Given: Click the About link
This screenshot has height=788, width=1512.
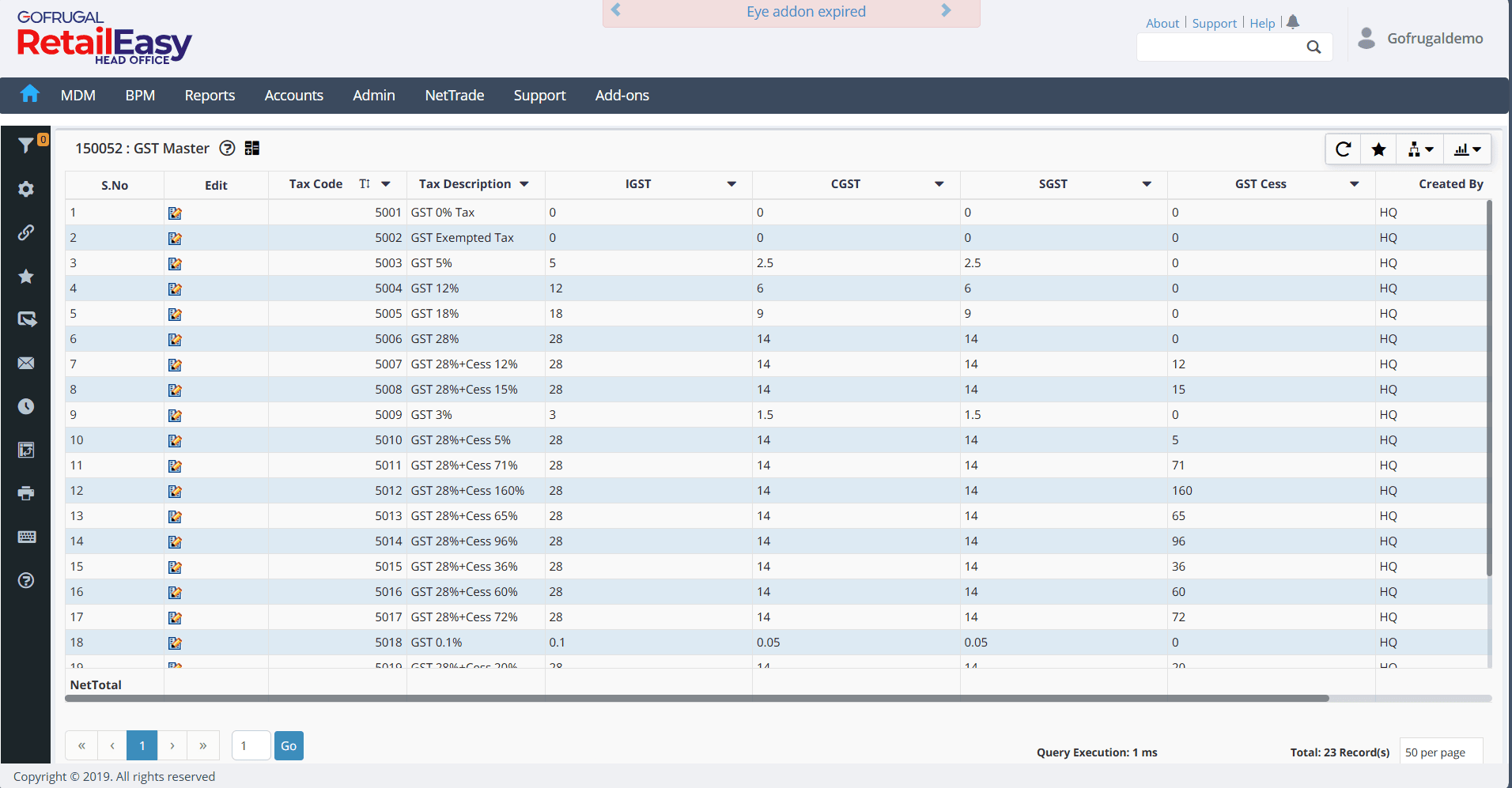Looking at the screenshot, I should pyautogui.click(x=1162, y=24).
